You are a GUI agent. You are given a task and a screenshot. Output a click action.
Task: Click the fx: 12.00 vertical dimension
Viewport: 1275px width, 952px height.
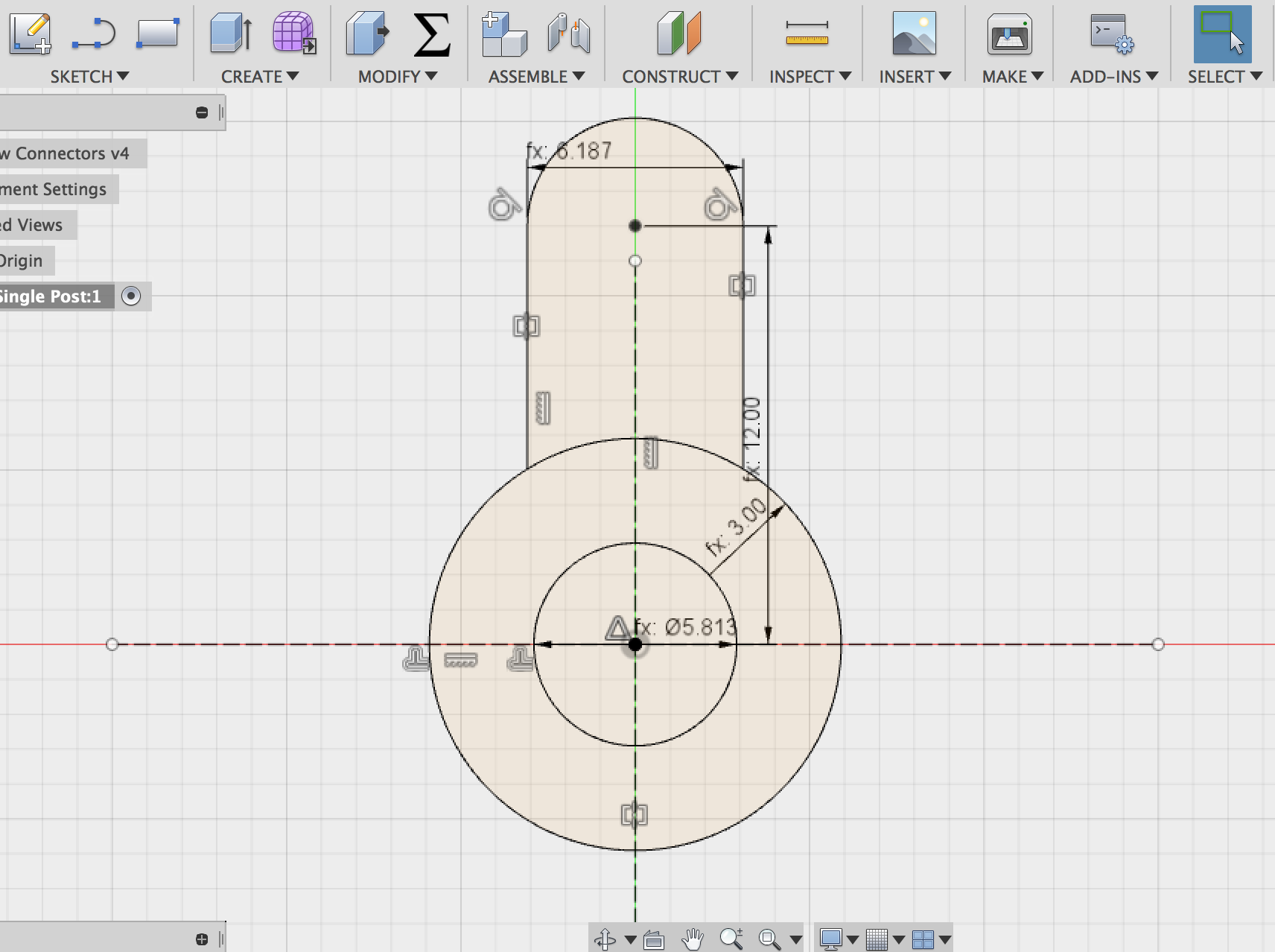[x=752, y=439]
